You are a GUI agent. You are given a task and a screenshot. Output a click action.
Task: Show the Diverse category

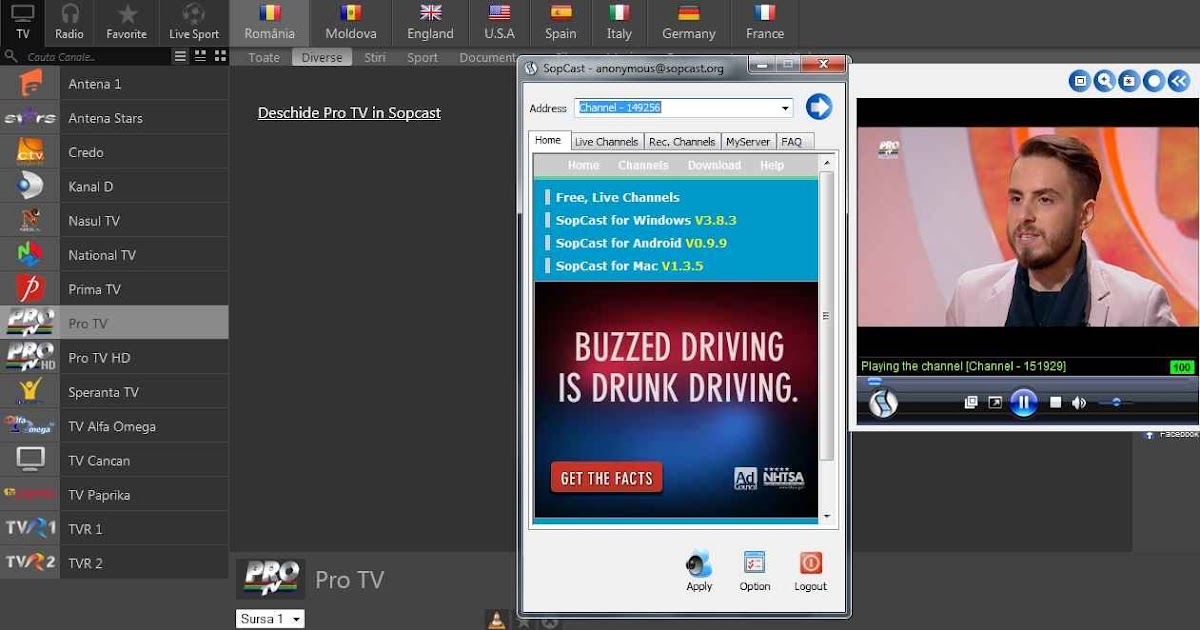[x=322, y=58]
